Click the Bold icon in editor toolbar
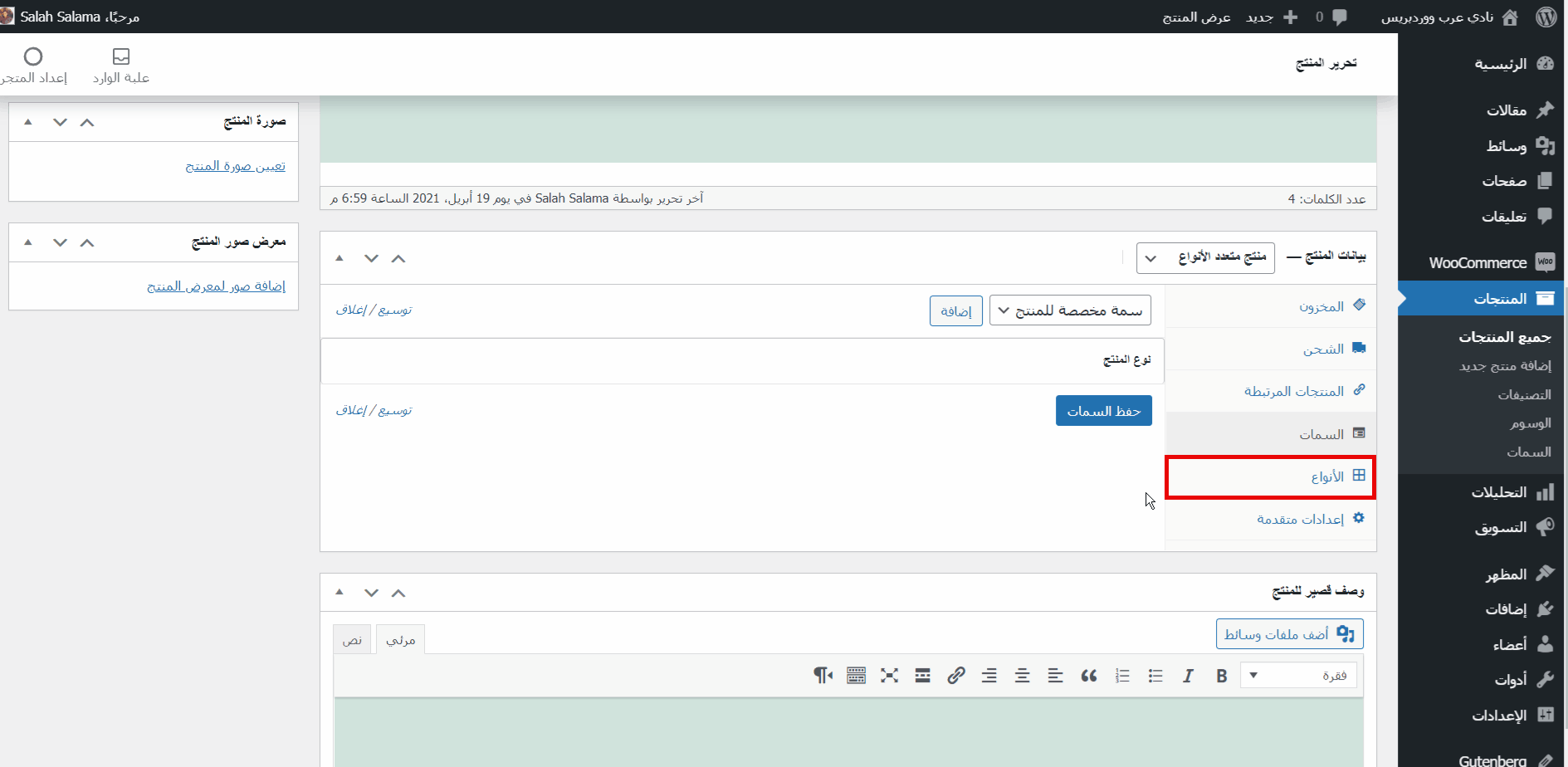This screenshot has height=767, width=1568. point(1221,676)
